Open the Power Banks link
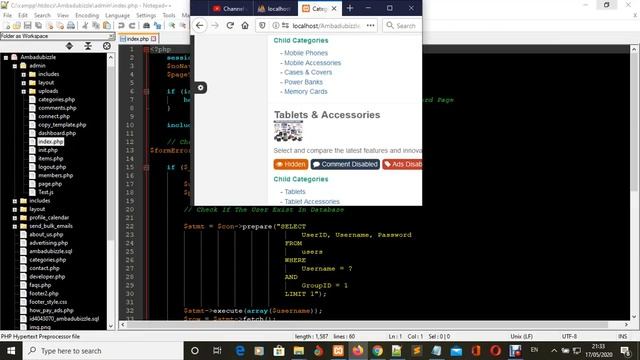Screen dimensions: 640x360 pyautogui.click(x=303, y=82)
